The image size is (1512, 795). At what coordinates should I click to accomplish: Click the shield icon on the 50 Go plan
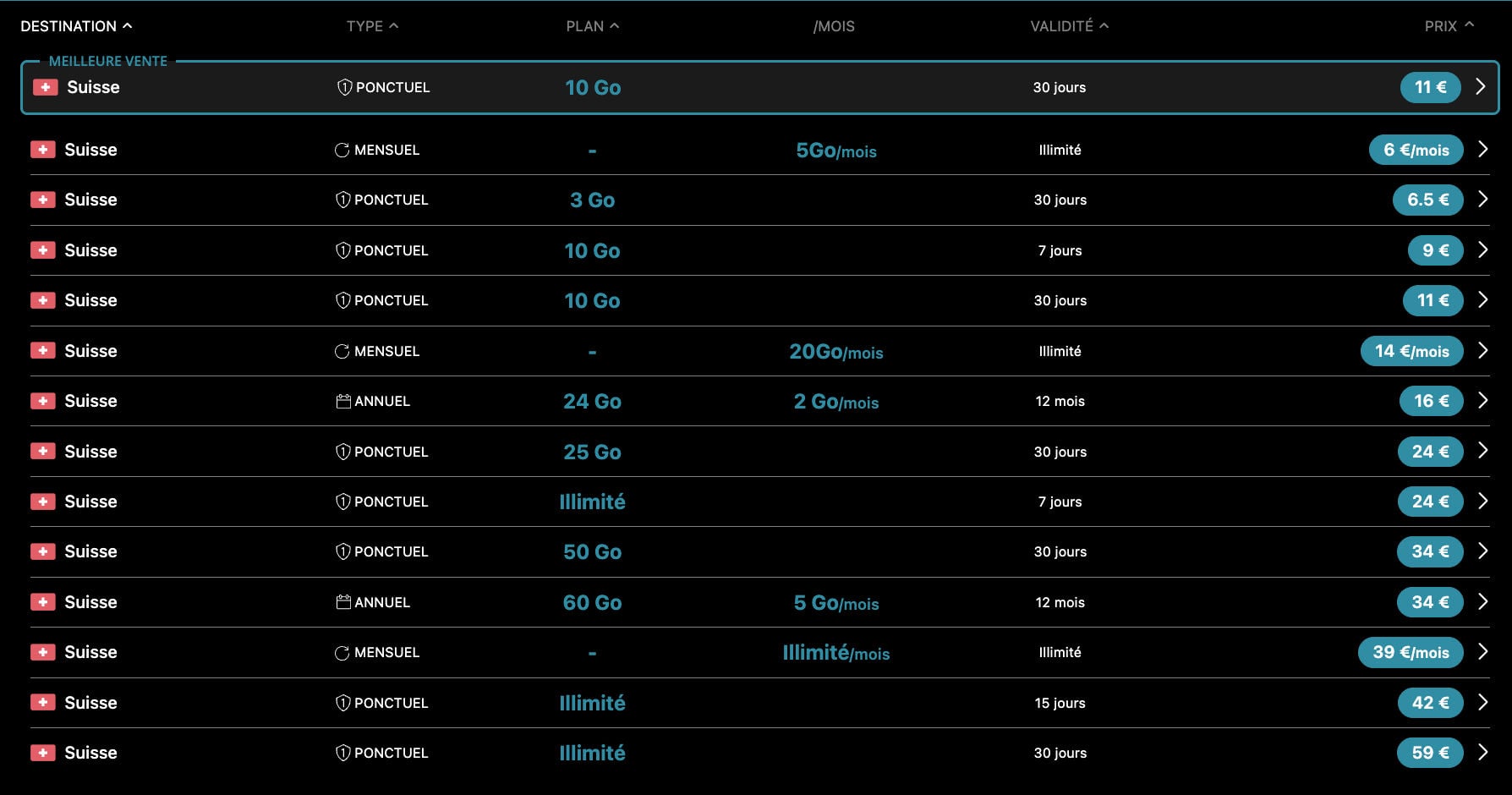342,551
